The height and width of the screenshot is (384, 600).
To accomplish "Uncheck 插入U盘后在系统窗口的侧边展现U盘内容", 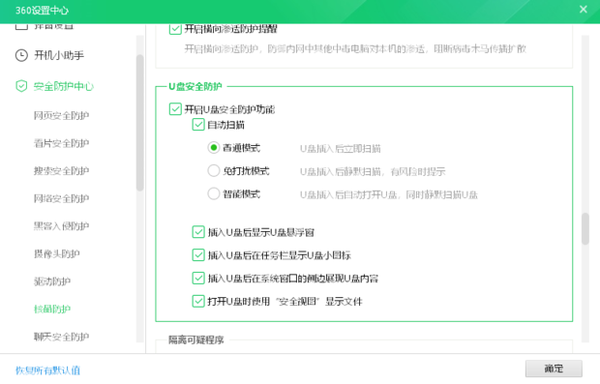I will point(198,278).
